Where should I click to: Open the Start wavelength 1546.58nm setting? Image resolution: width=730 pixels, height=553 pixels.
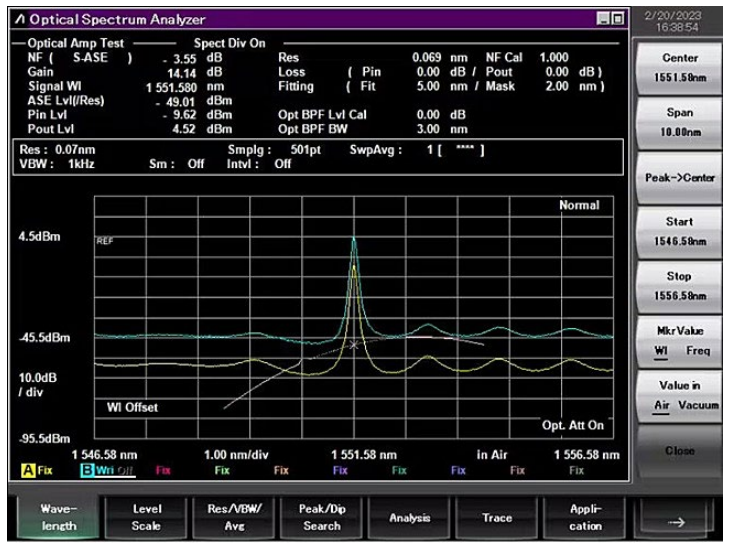(x=680, y=232)
